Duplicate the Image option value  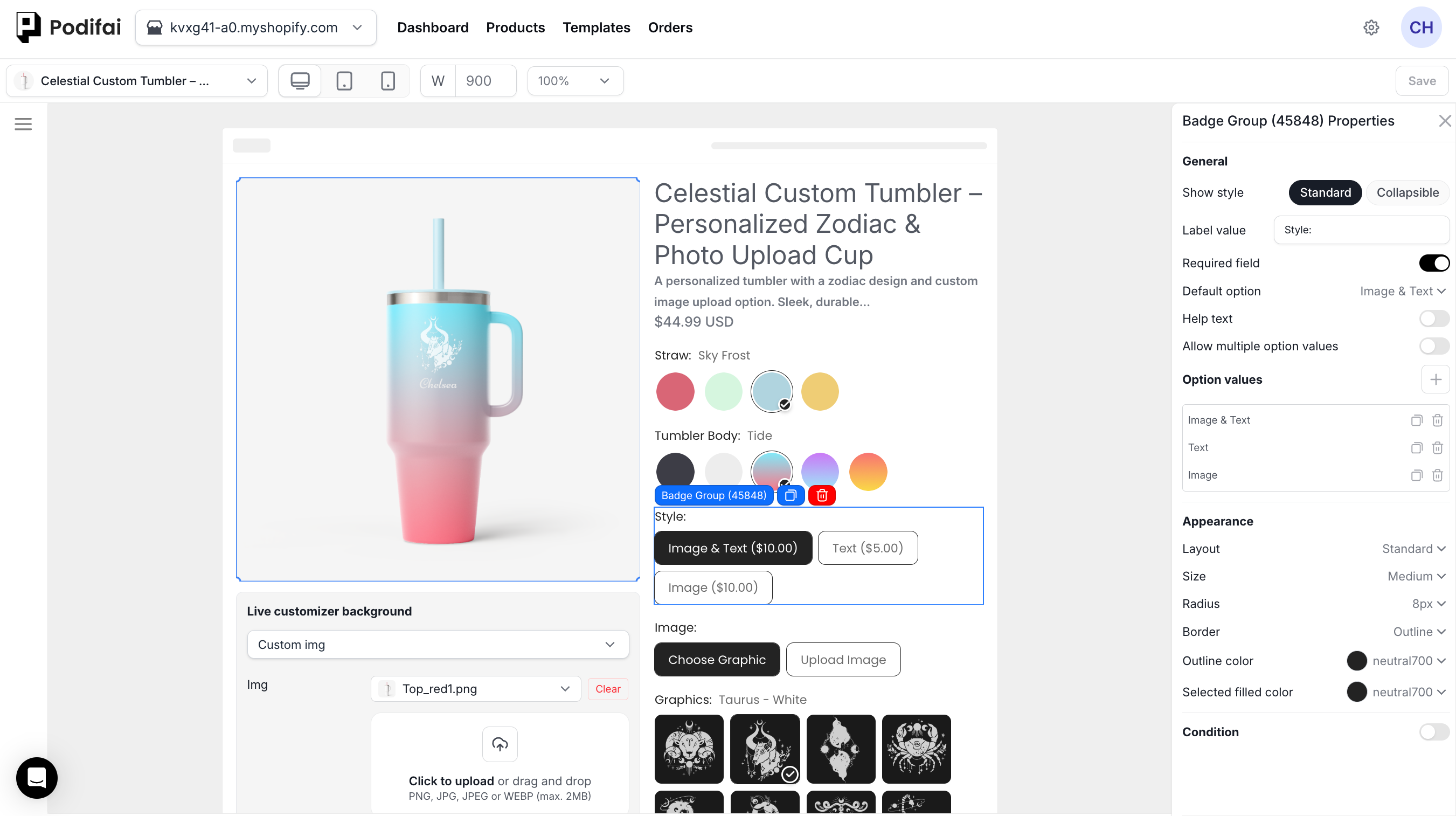tap(1416, 475)
